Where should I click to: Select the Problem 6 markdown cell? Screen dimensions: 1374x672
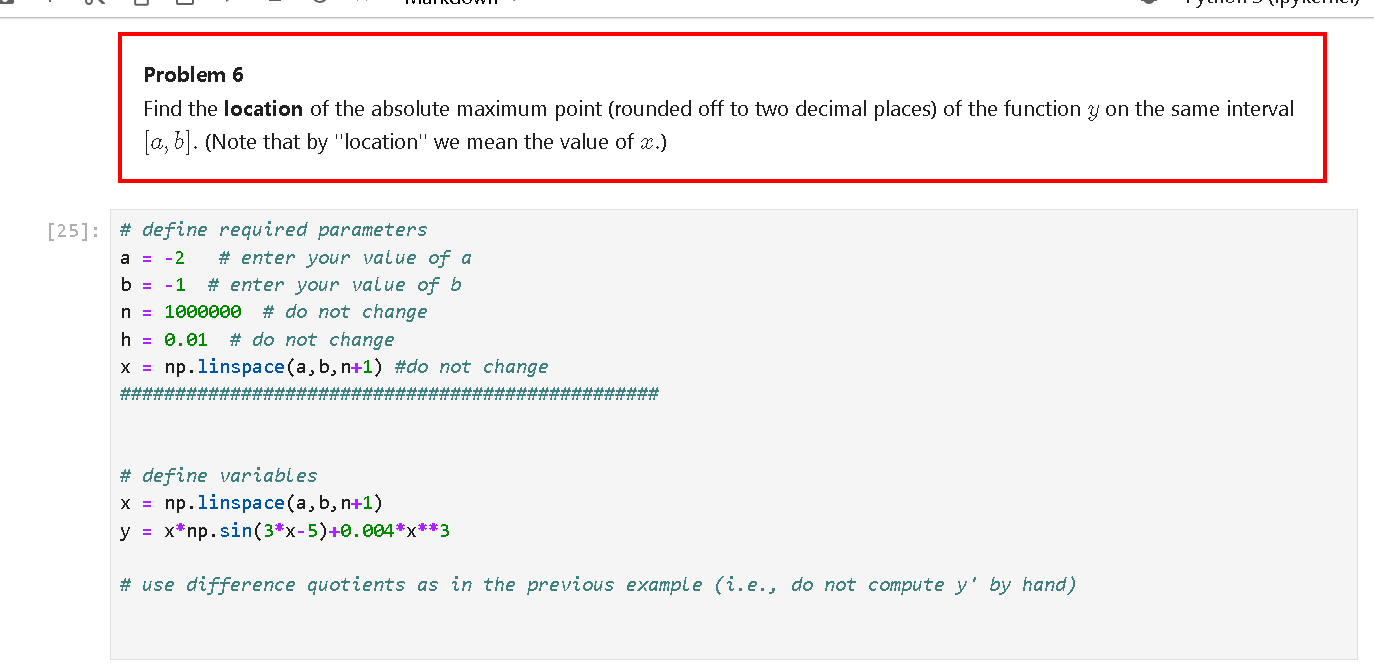tap(700, 110)
